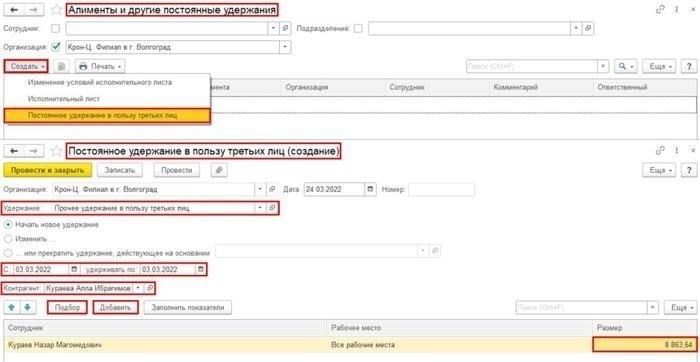The width and height of the screenshot is (700, 362).
Task: Open calendar for удерживать по date
Action: coord(200,270)
